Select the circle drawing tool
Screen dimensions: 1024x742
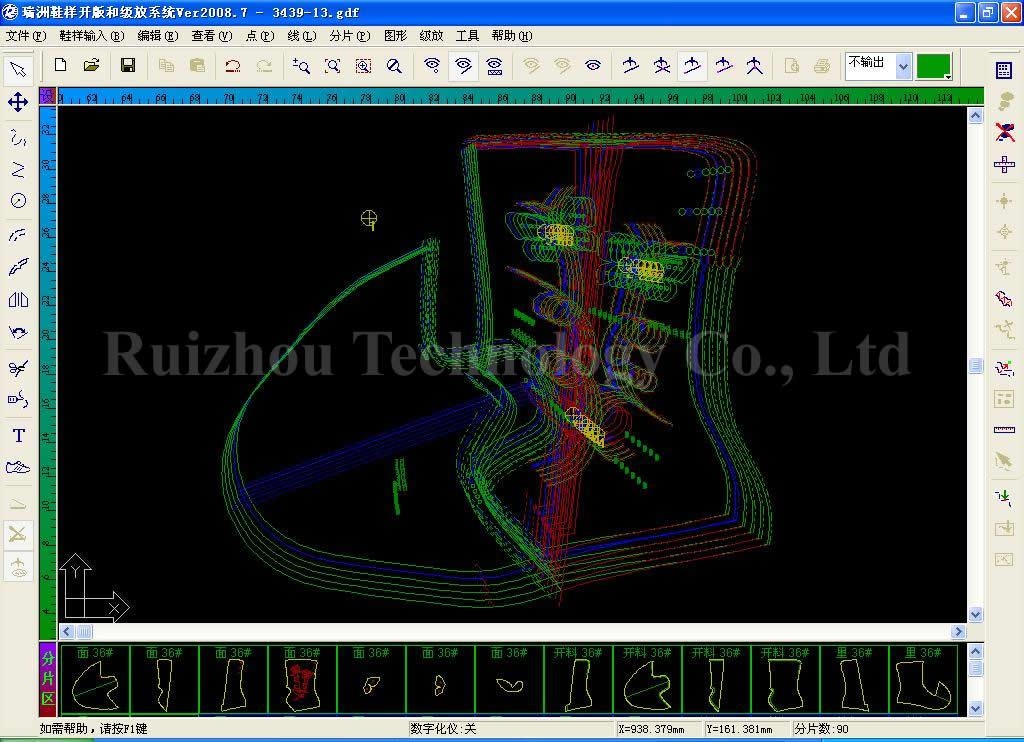[x=18, y=201]
